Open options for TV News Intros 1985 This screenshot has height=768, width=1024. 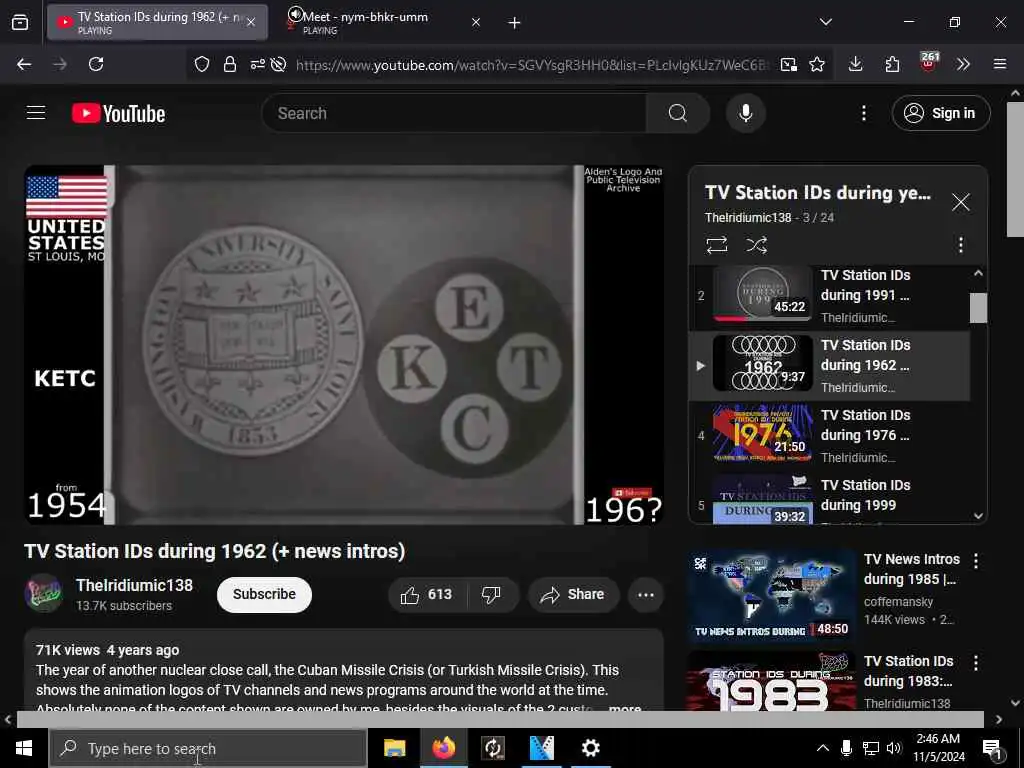(x=975, y=560)
